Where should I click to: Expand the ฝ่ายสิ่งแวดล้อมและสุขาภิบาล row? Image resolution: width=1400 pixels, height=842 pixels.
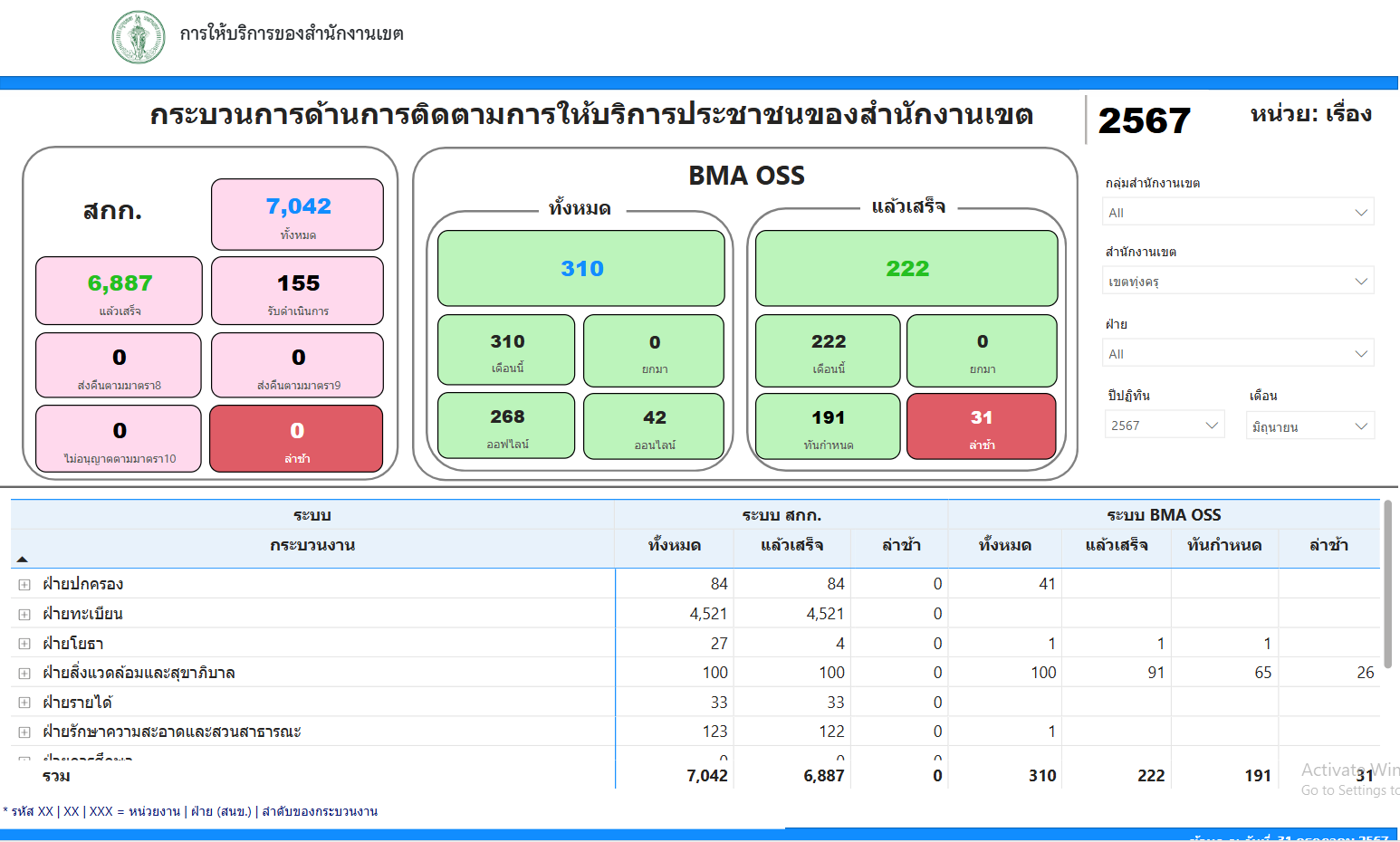click(24, 674)
